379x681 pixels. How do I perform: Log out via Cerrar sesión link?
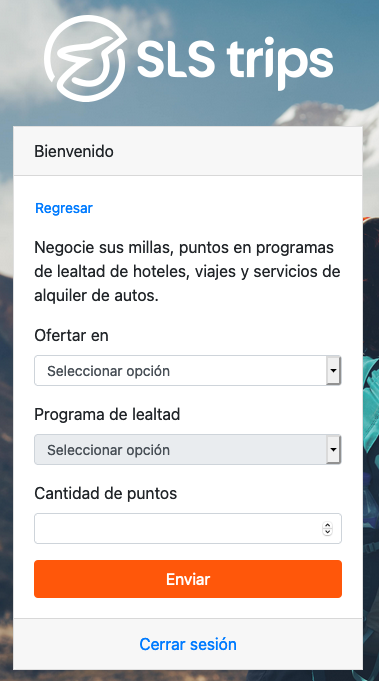point(188,644)
